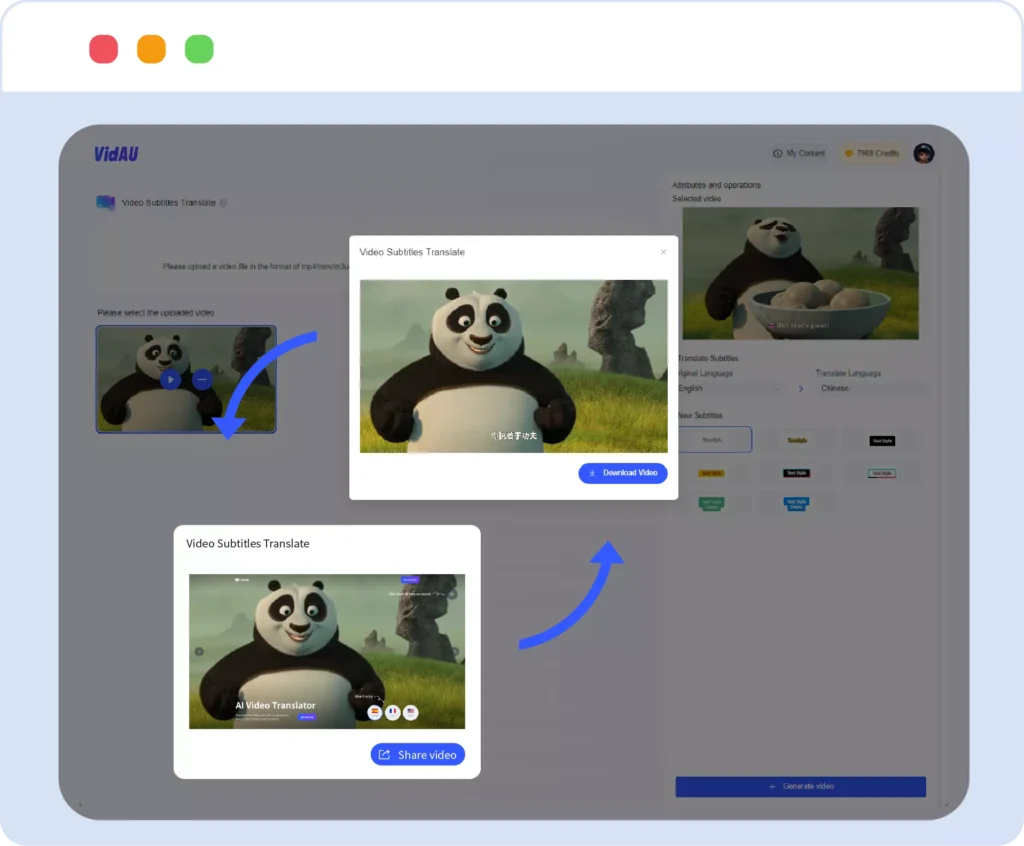Choose the yellow background subtitle style
Viewport: 1024px width, 846px height.
click(711, 473)
